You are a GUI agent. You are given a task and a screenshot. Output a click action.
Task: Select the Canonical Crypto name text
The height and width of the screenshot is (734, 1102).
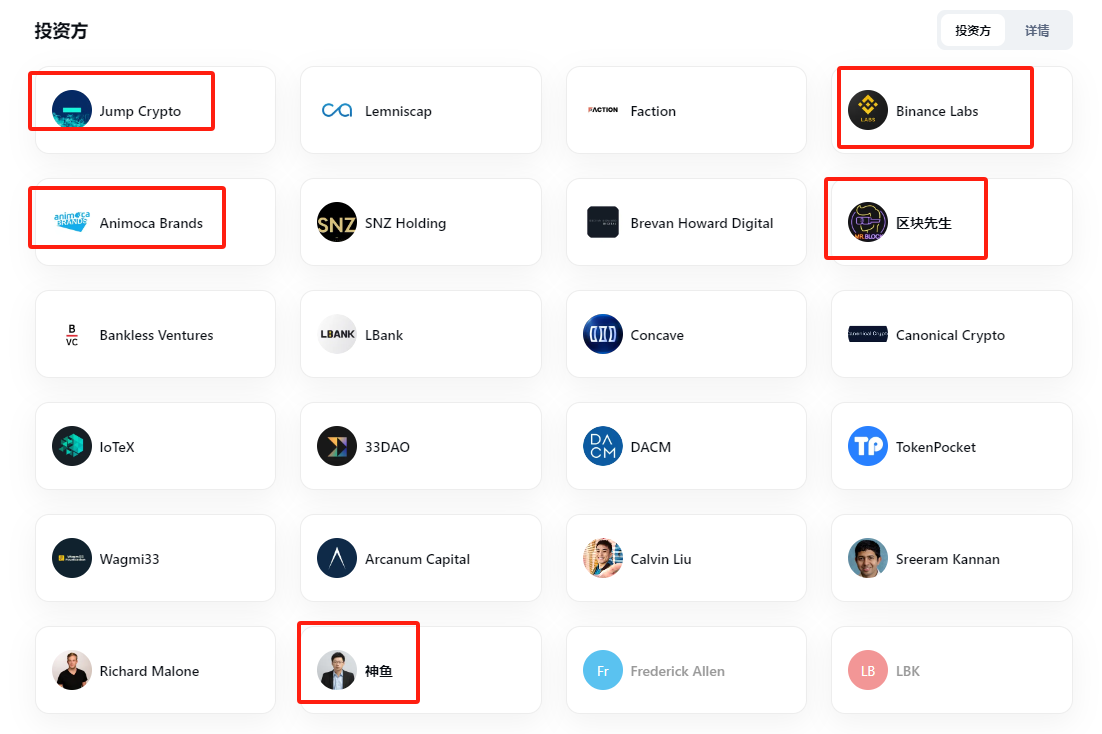950,335
